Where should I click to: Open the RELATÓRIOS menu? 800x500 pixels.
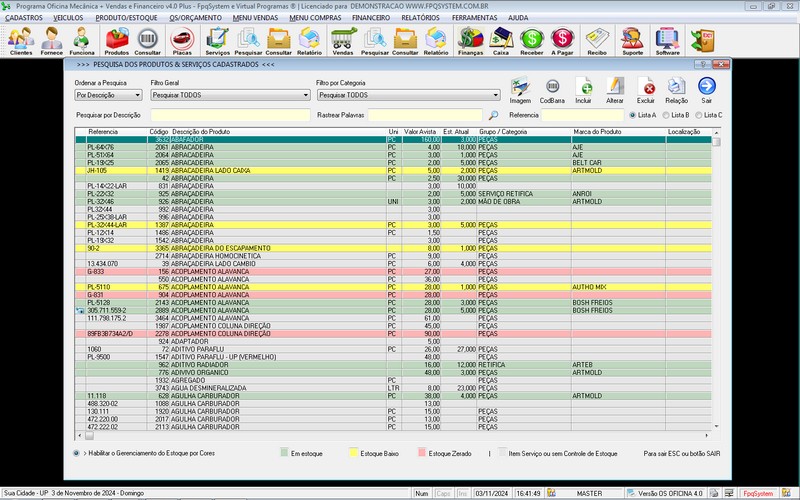coord(420,18)
